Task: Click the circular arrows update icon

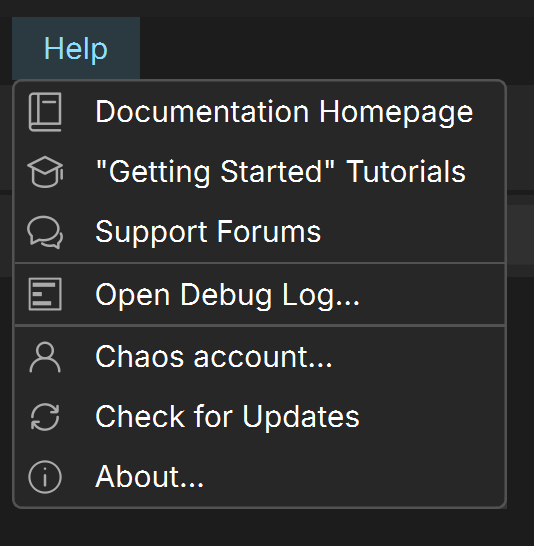Action: (45, 417)
